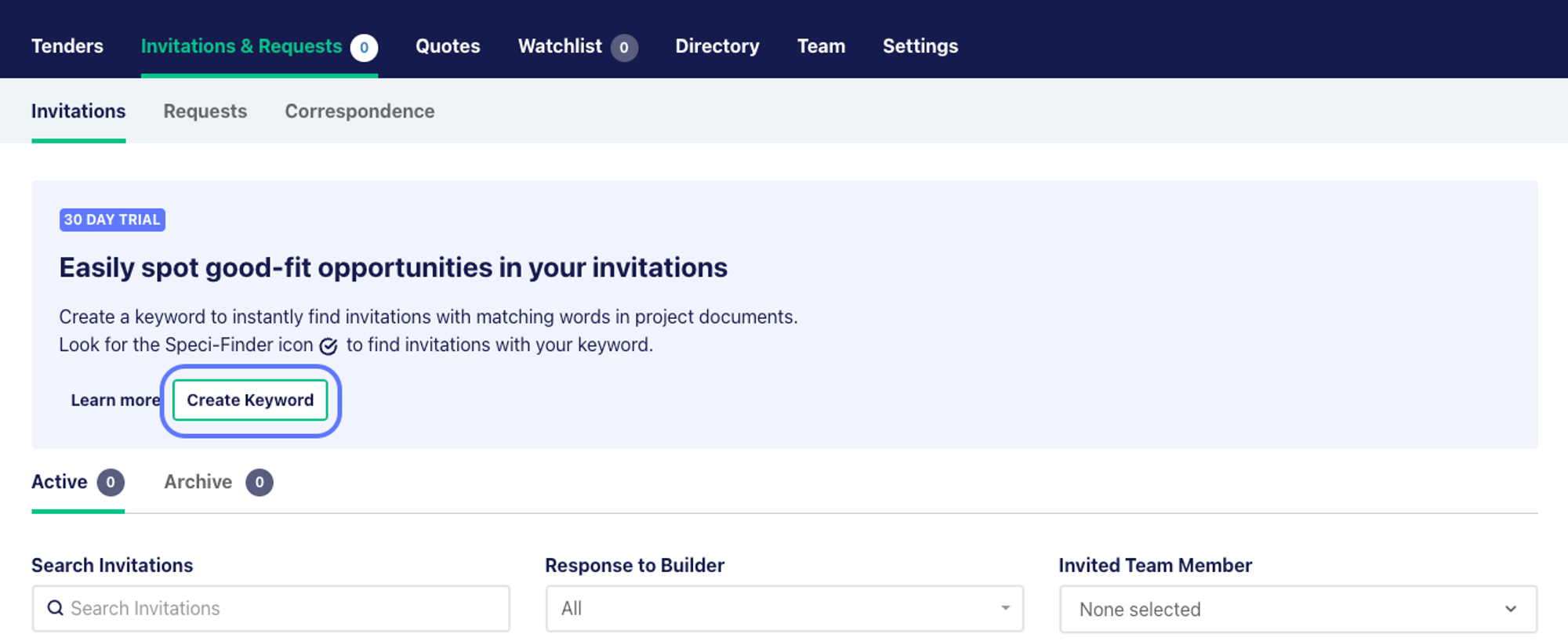Click the Watchlist count badge
The image size is (1568, 641).
(624, 48)
